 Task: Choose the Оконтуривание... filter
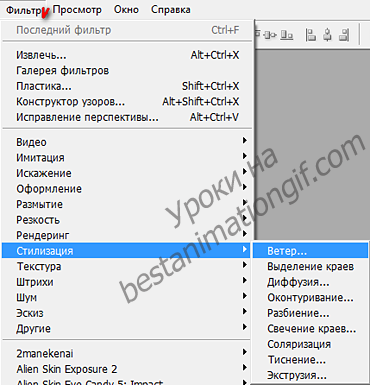click(310, 298)
